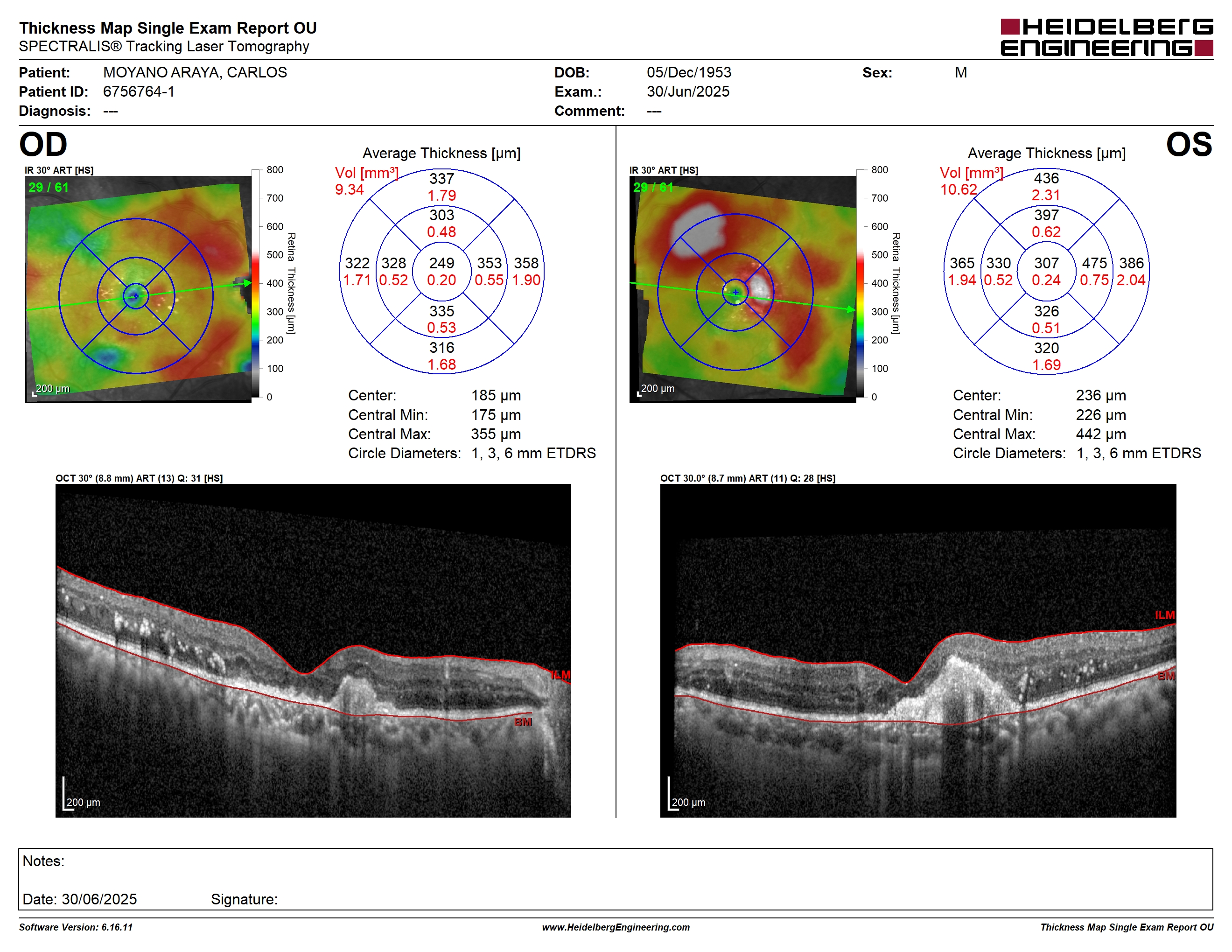Click OS inner right value 475
Screen dimensions: 1232x952
pos(1094,263)
